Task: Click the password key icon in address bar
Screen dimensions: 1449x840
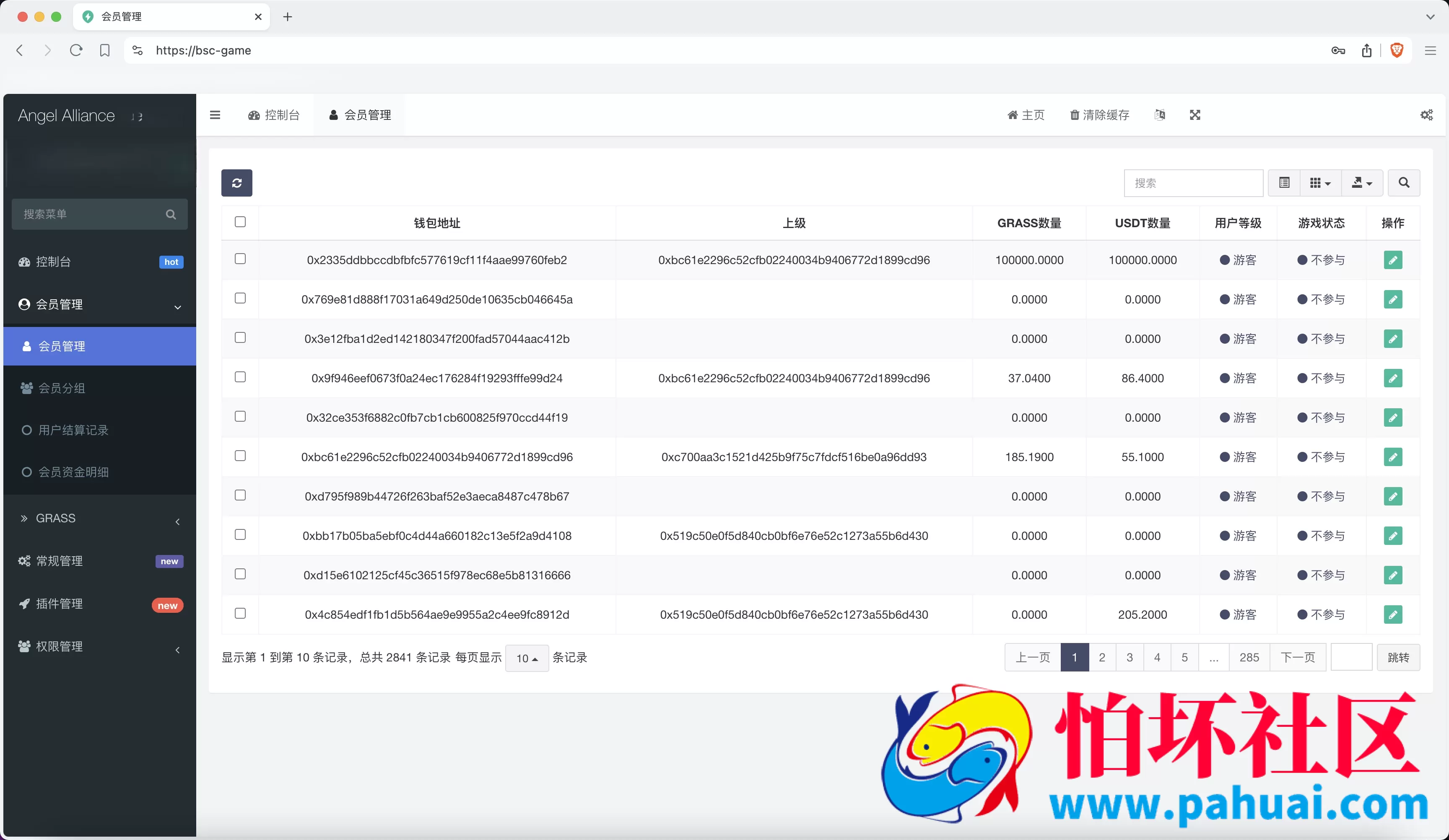Action: coord(1338,50)
